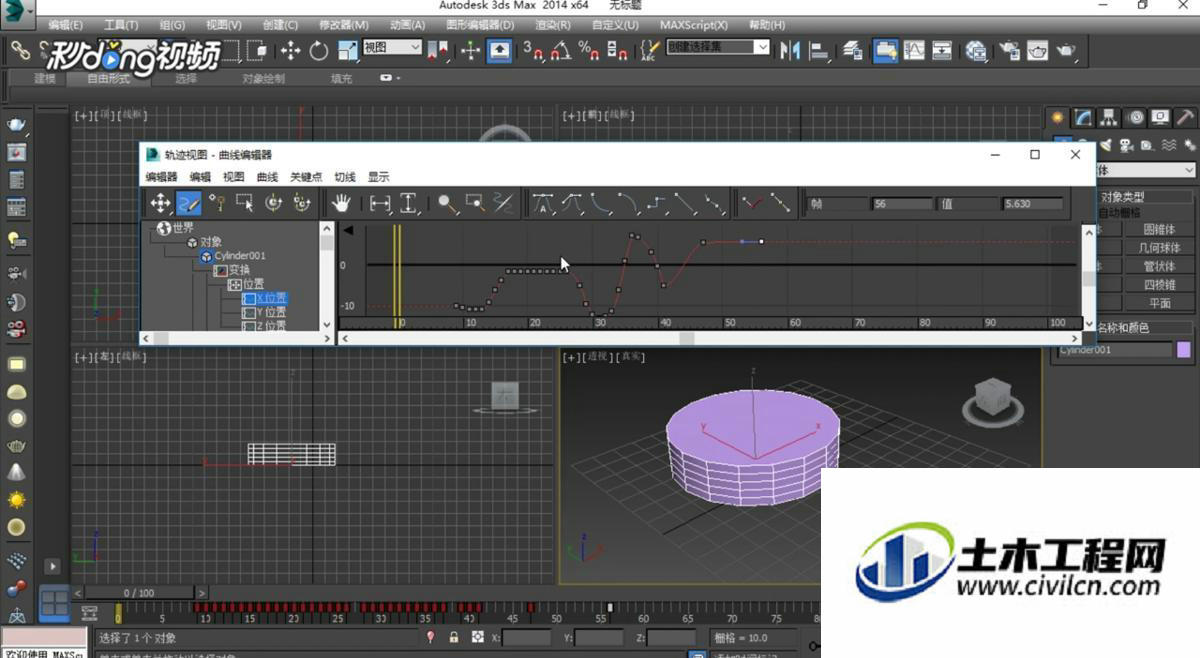1200x658 pixels.
Task: Open the Hierarchy panel tab icon
Action: click(1107, 117)
